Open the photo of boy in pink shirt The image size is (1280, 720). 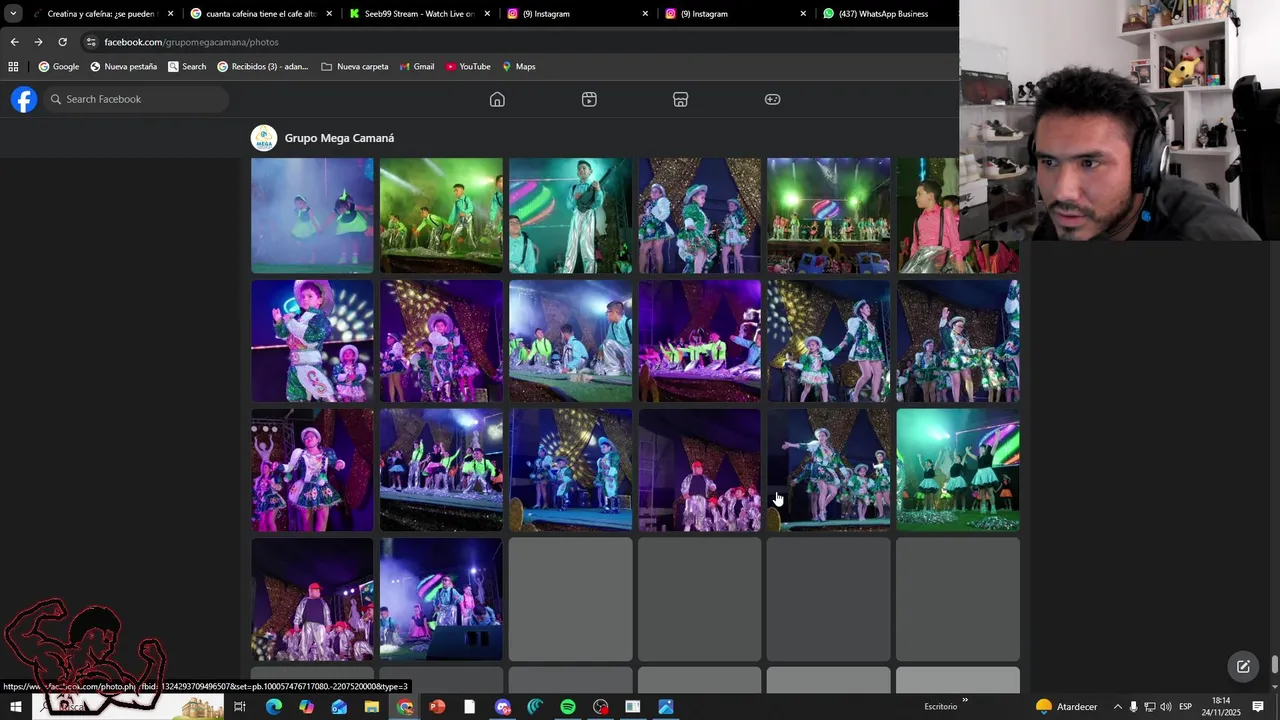(x=958, y=215)
